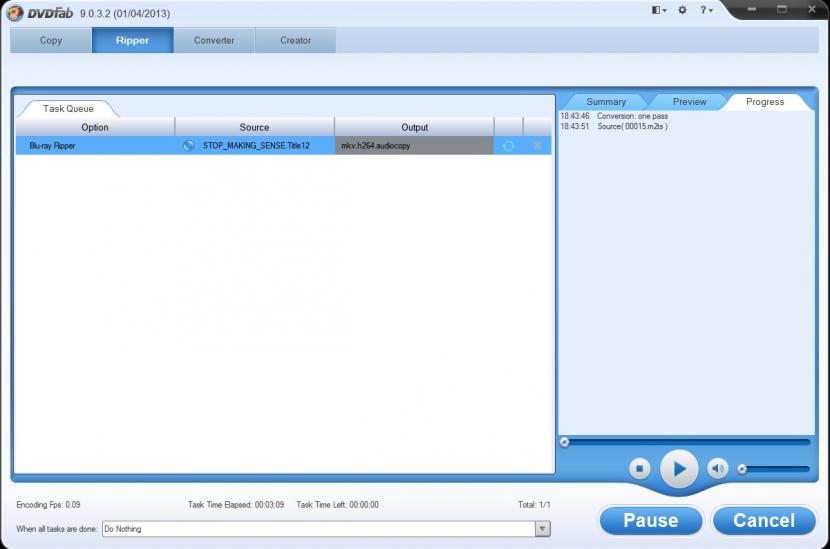Open the help question mark menu
The width and height of the screenshot is (830, 549).
coord(706,10)
